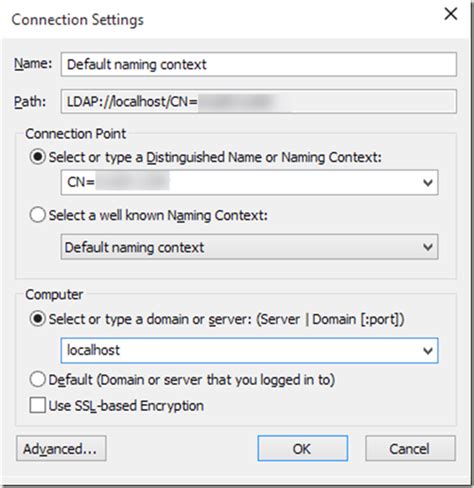Viewport: 474px width, 488px height.
Task: Open the Advanced... settings button
Action: click(61, 449)
